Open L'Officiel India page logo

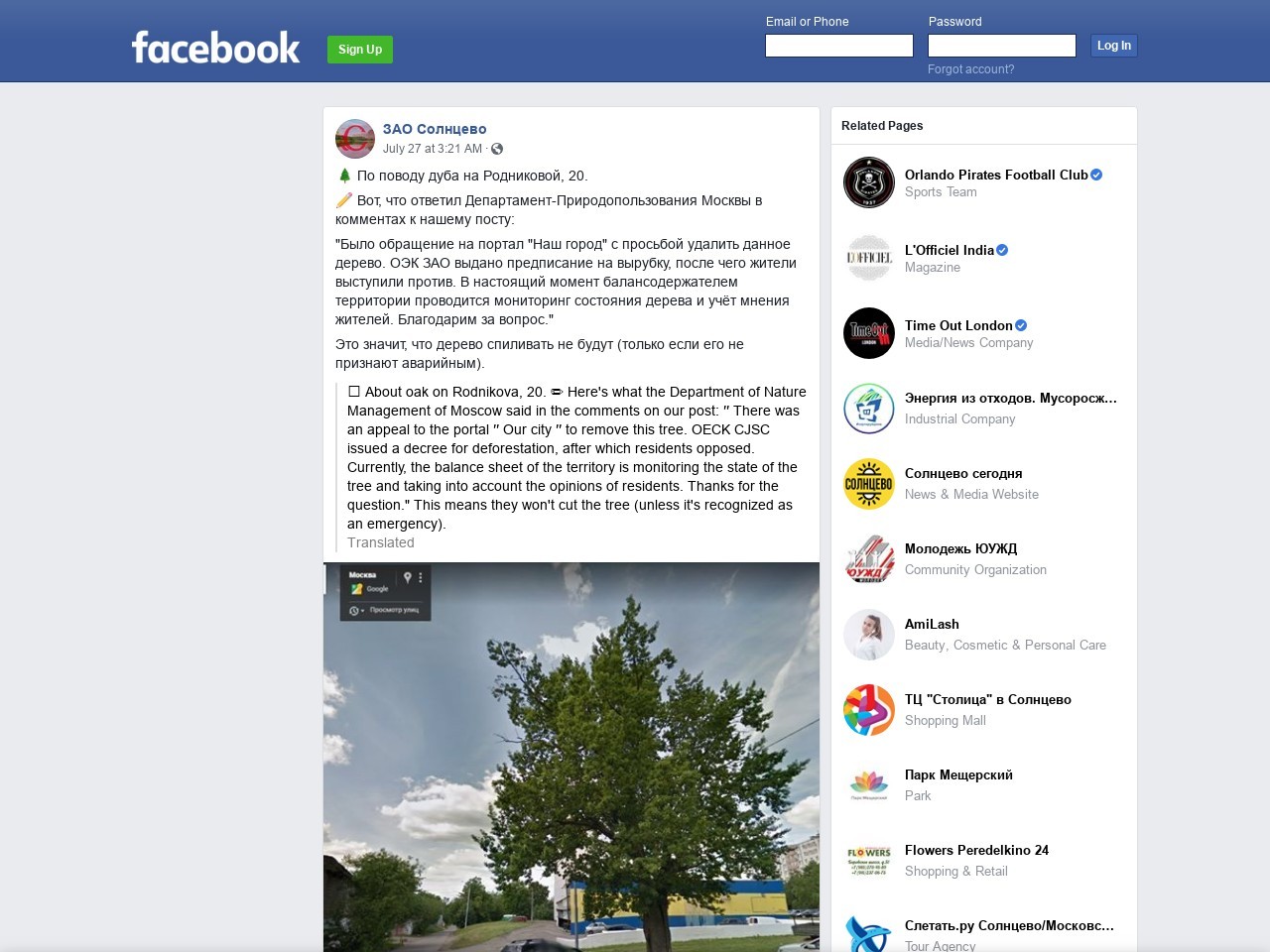click(869, 258)
